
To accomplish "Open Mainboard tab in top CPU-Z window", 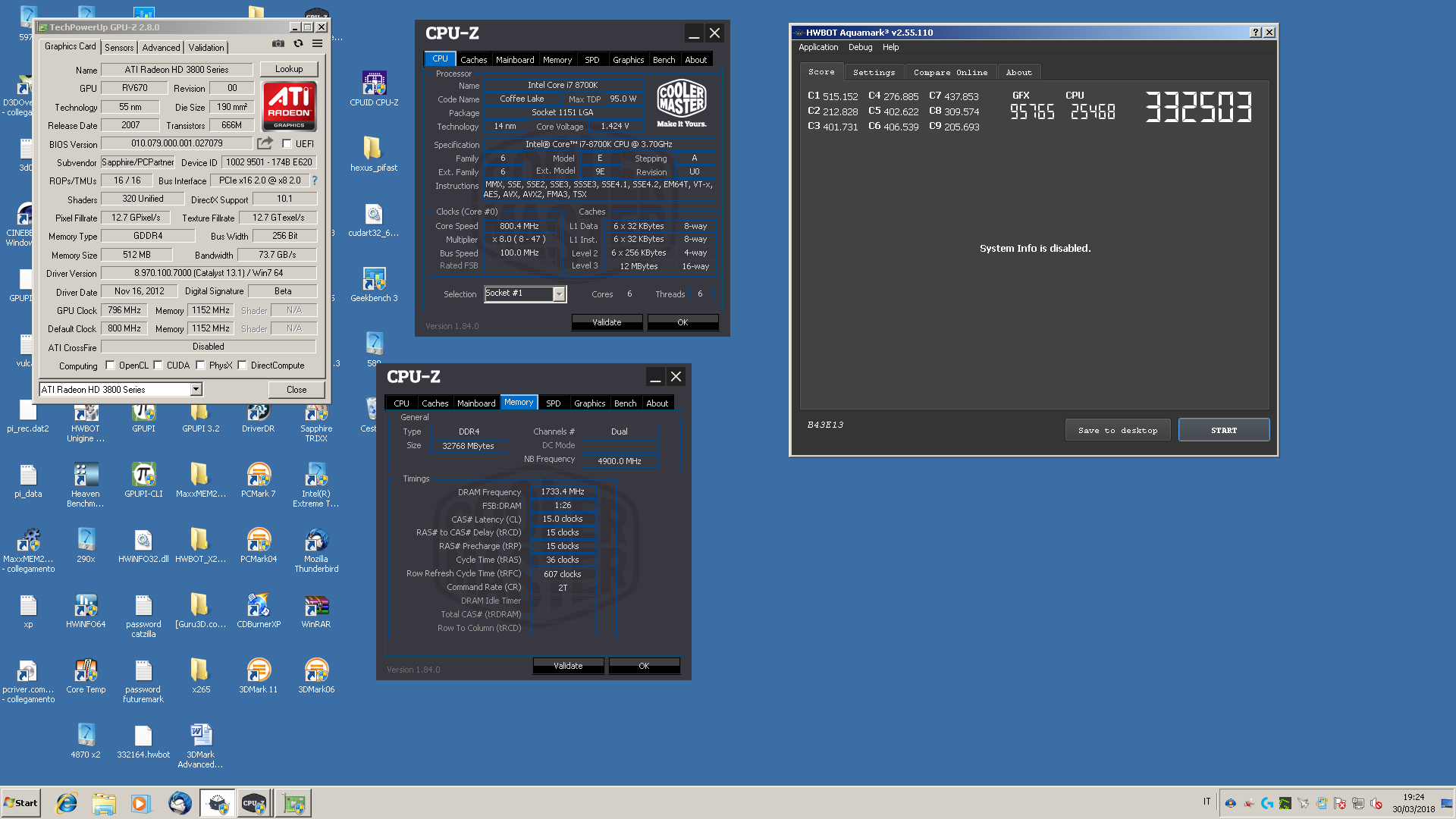I will point(515,60).
